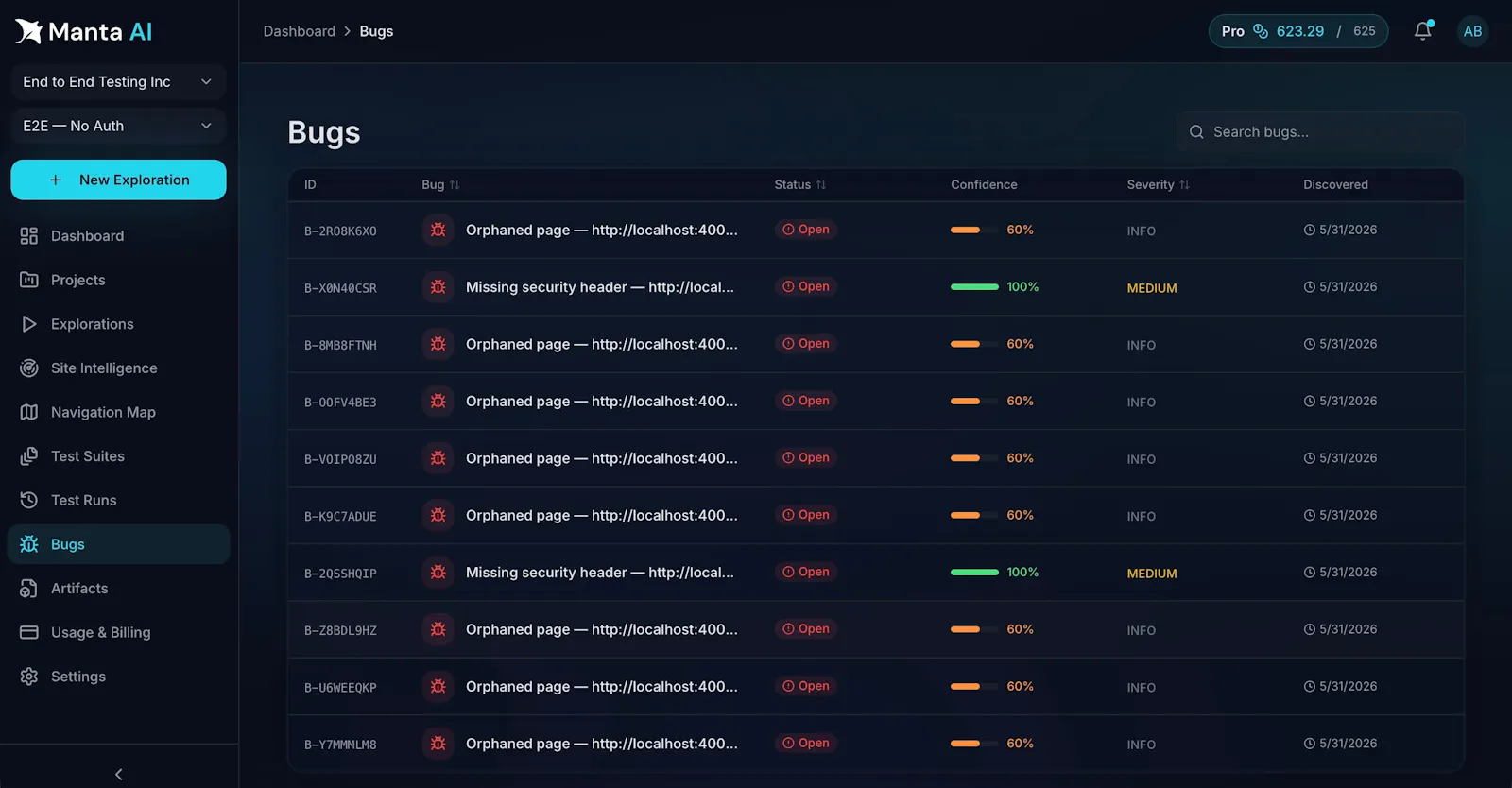Click the ID column header
1512x788 pixels.
coord(310,184)
